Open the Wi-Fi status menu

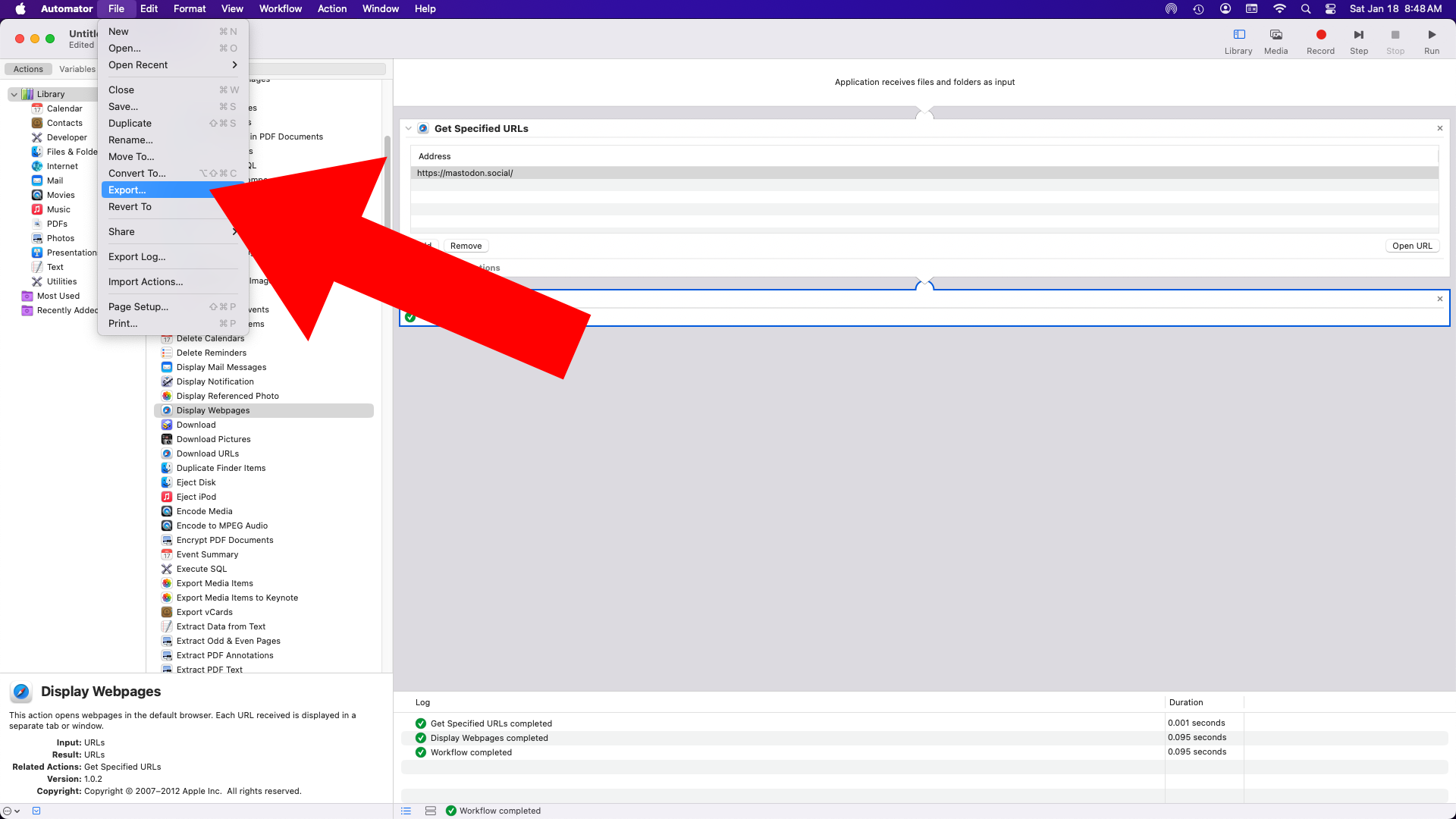tap(1279, 9)
